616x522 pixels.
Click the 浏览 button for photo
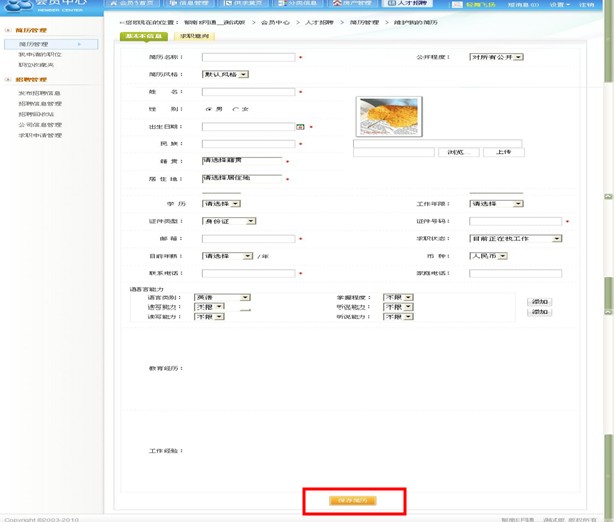(456, 152)
